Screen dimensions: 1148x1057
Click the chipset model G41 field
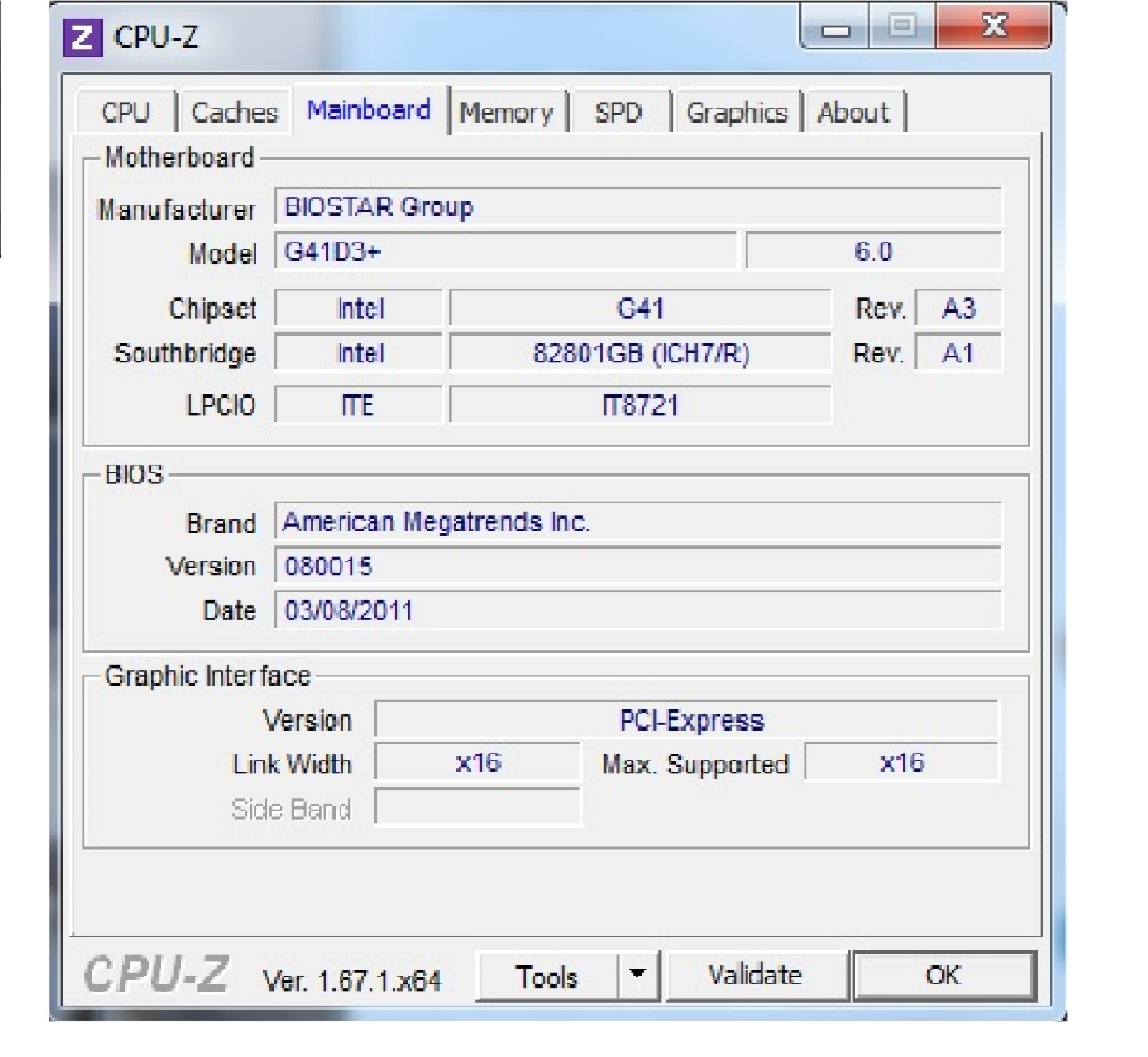[640, 308]
